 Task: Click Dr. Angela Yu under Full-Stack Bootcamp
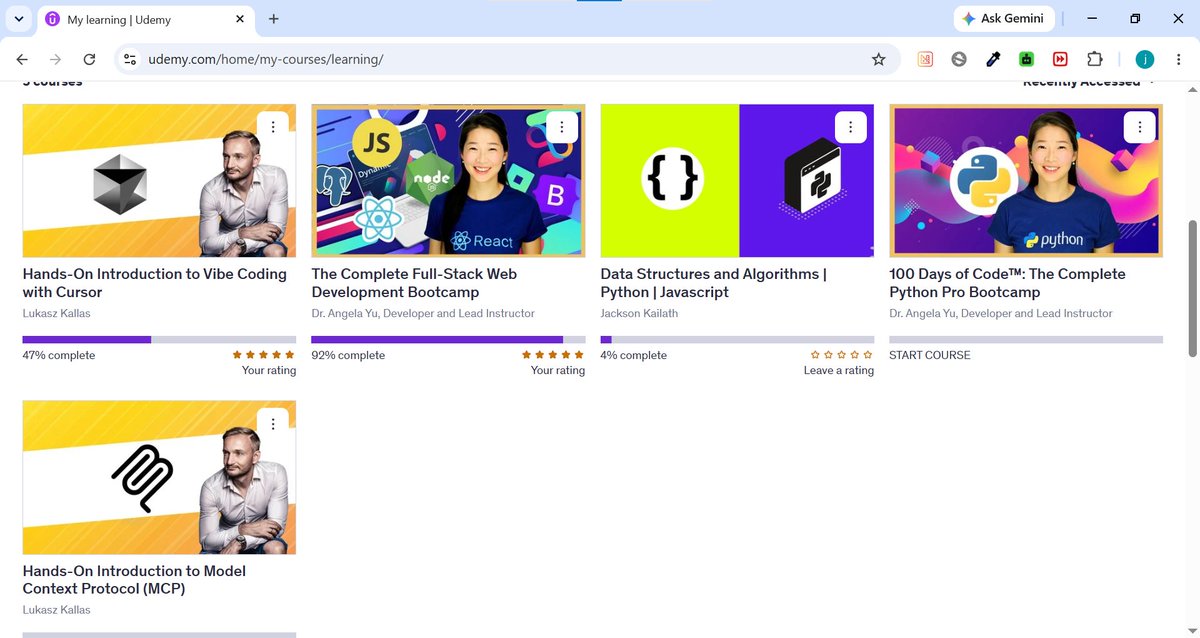pos(423,313)
